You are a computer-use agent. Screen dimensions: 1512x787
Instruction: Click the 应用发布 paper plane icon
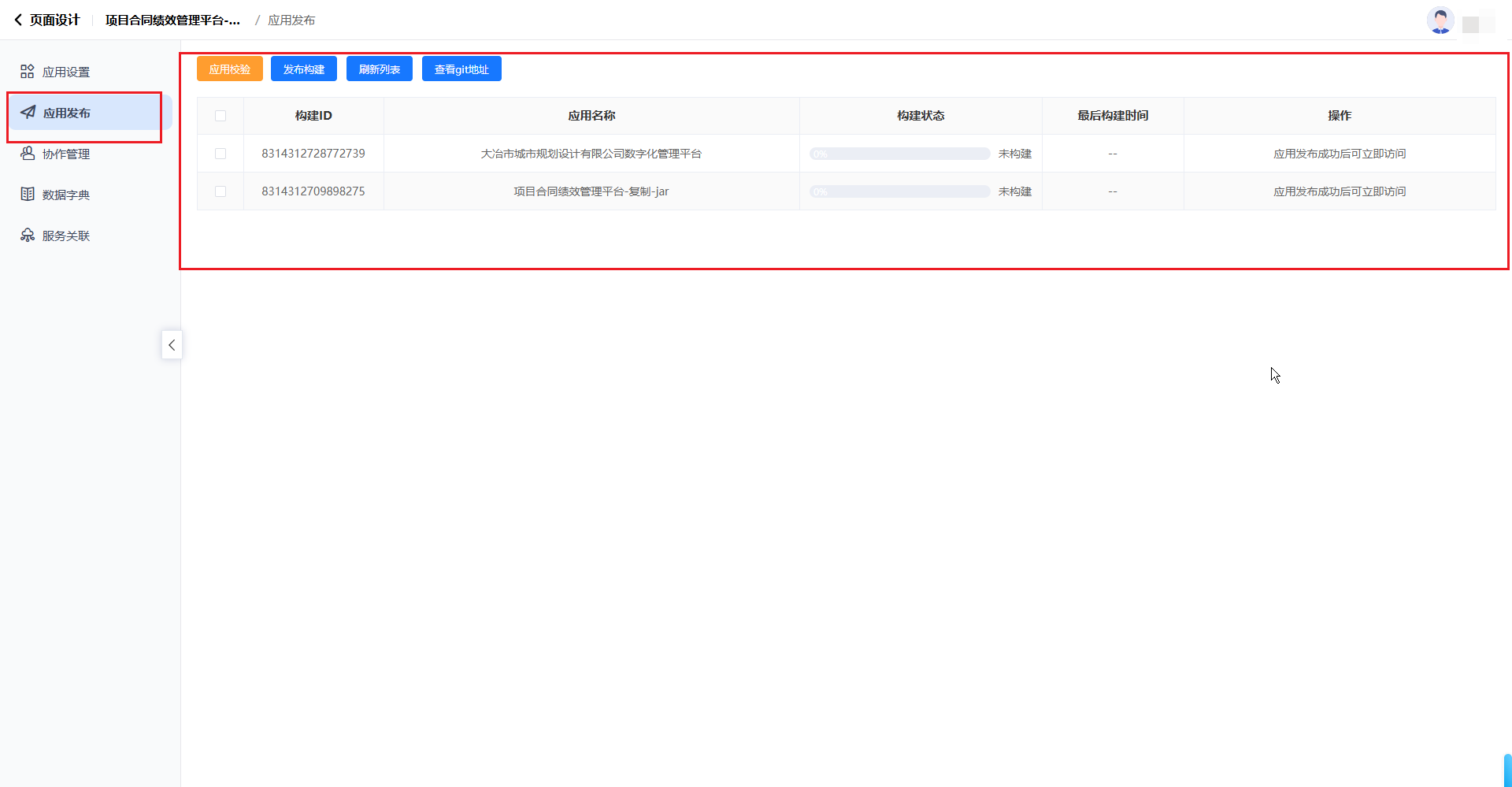(28, 113)
